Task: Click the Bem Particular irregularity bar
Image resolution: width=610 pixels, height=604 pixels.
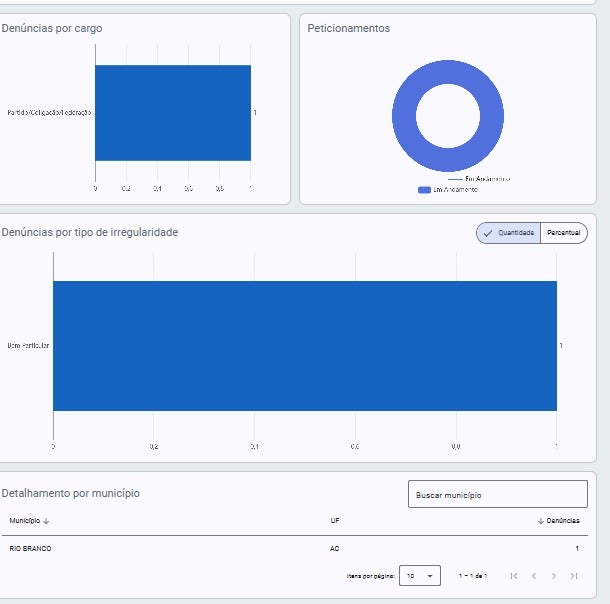Action: point(305,346)
